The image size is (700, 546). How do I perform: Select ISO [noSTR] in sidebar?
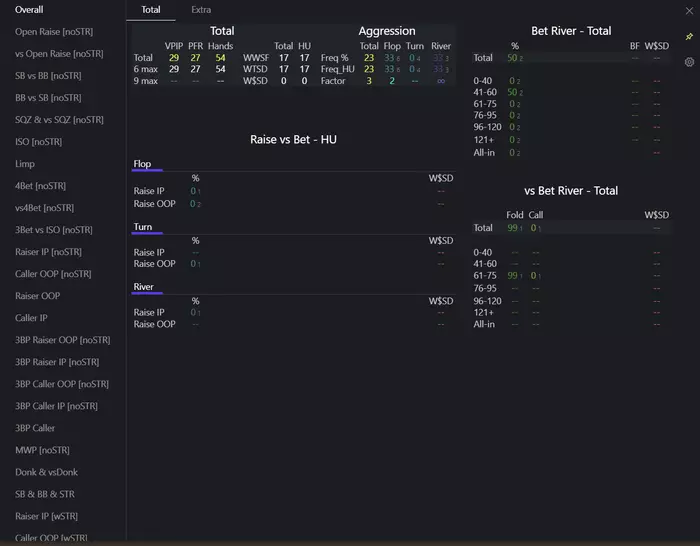tap(38, 142)
